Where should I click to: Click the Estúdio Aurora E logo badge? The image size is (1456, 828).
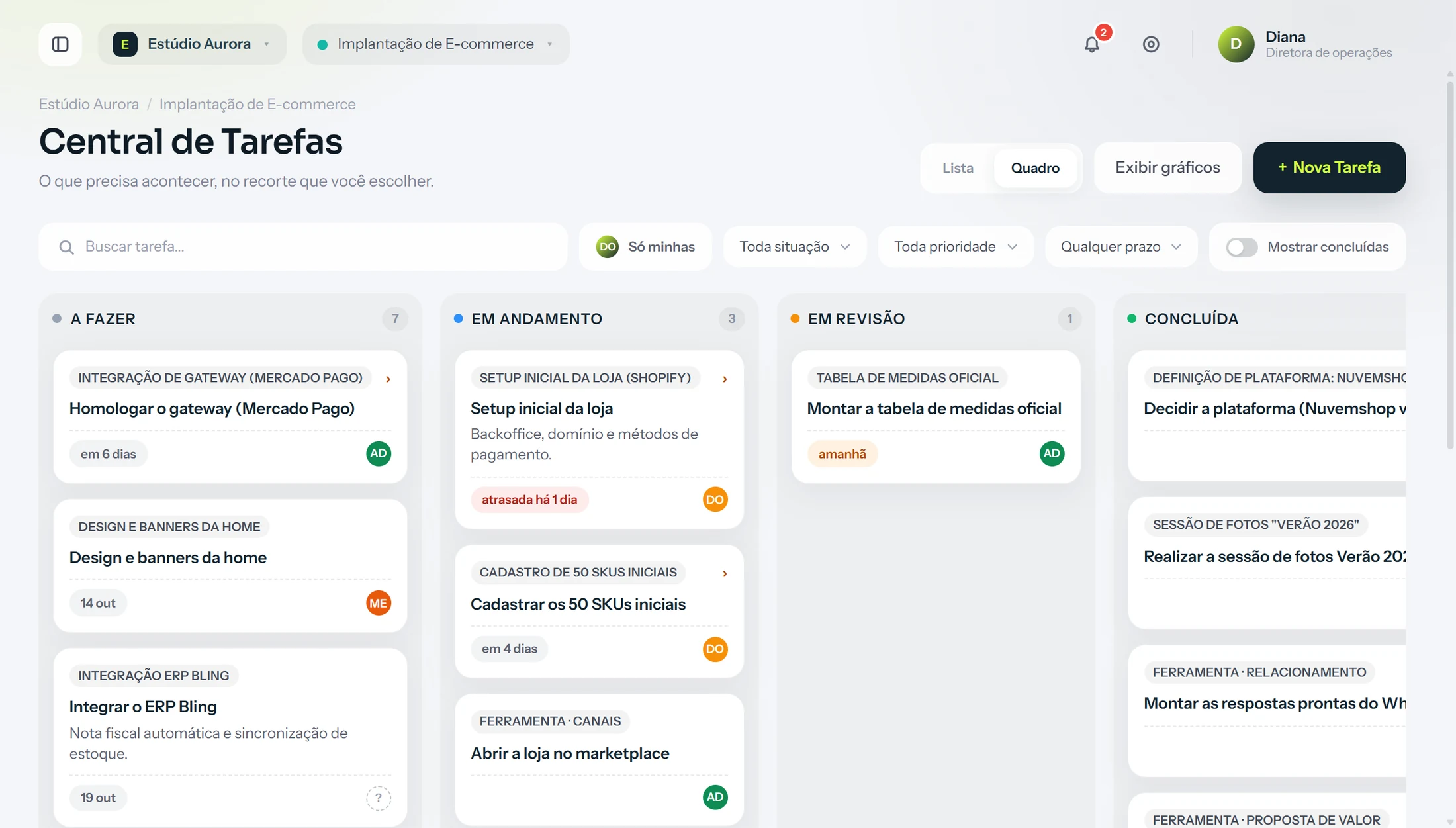tap(124, 44)
